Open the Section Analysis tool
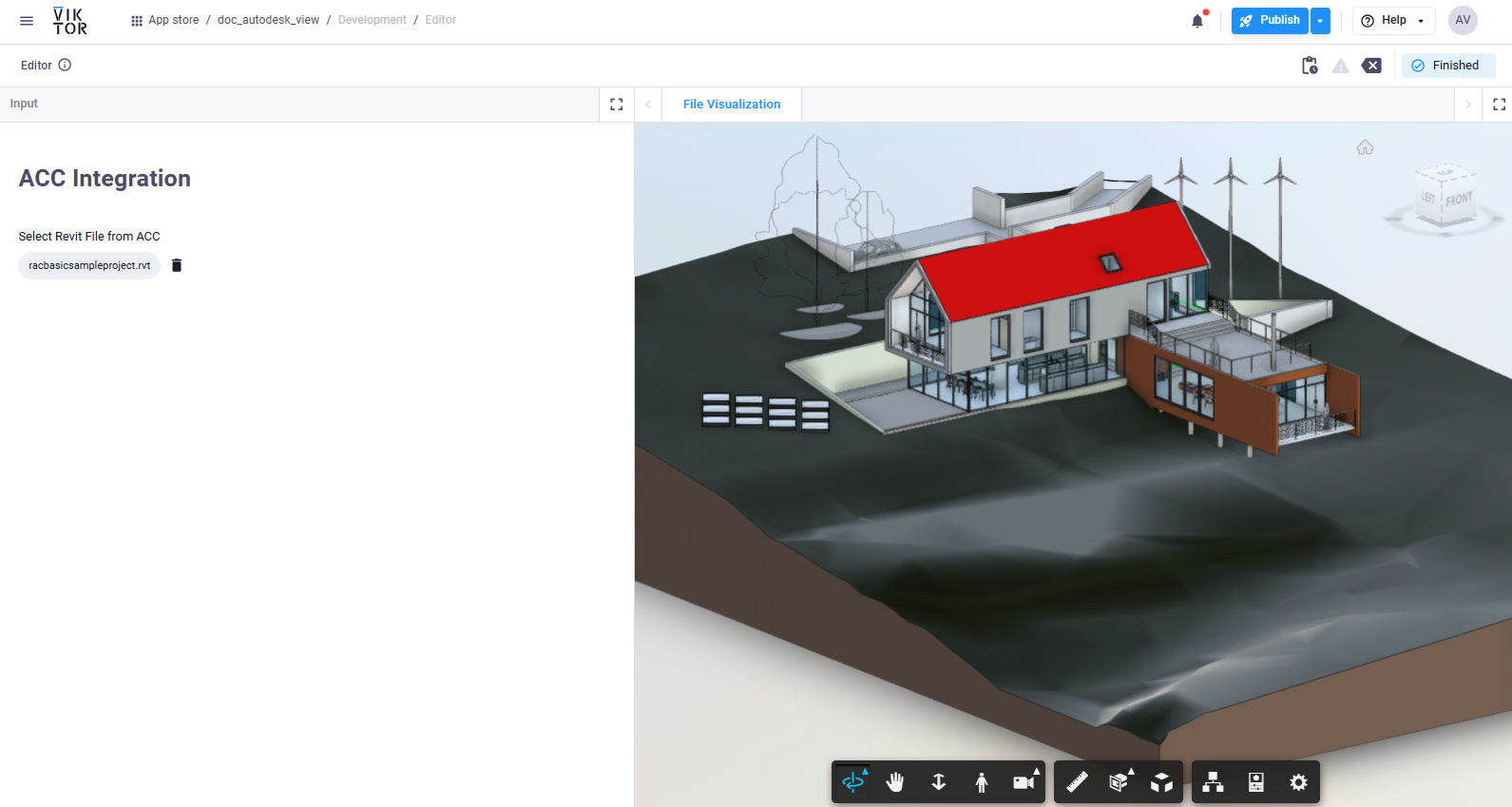The width and height of the screenshot is (1512, 807). point(1120,782)
